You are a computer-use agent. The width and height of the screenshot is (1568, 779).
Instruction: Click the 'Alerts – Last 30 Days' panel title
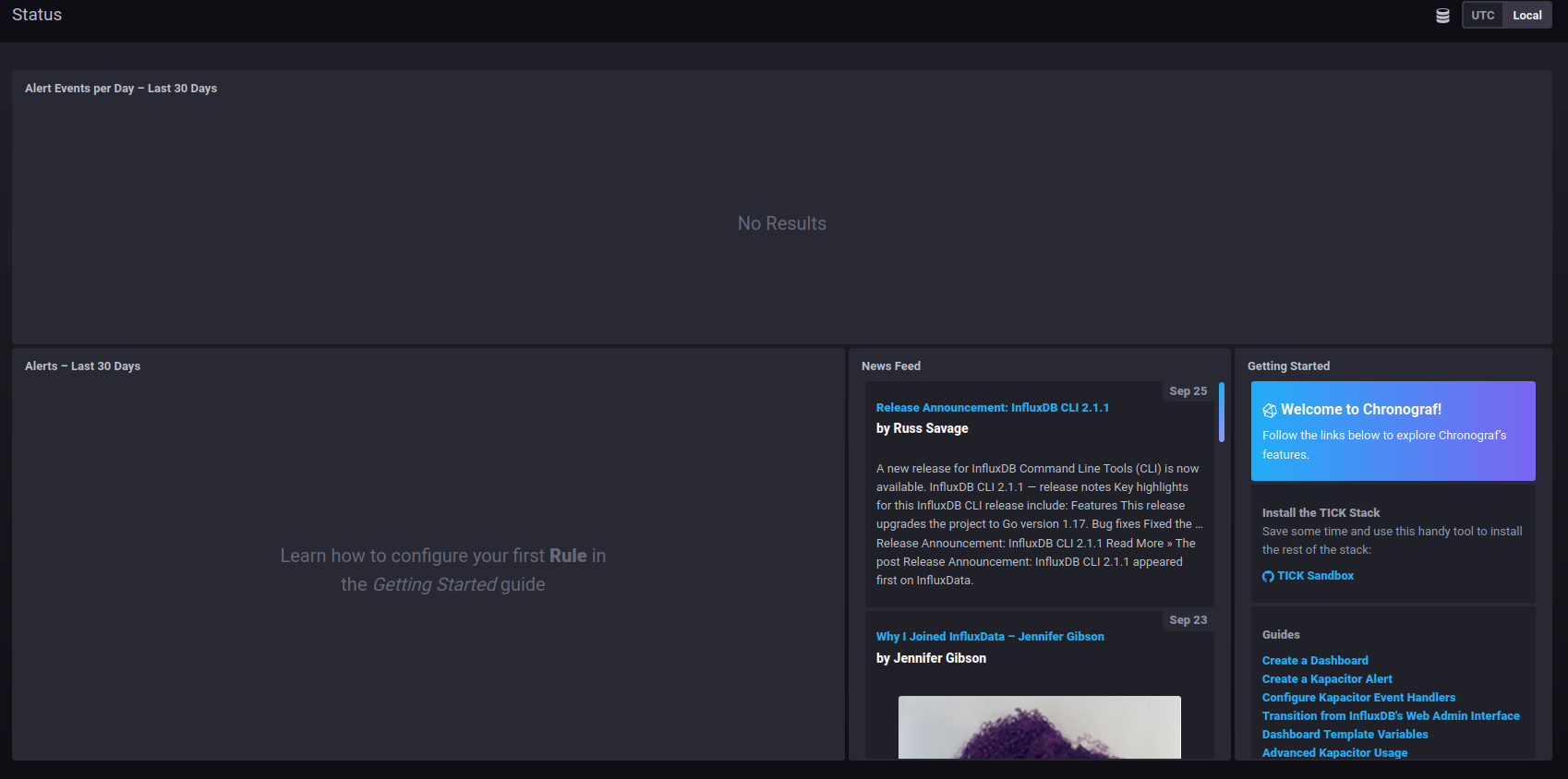(x=82, y=366)
